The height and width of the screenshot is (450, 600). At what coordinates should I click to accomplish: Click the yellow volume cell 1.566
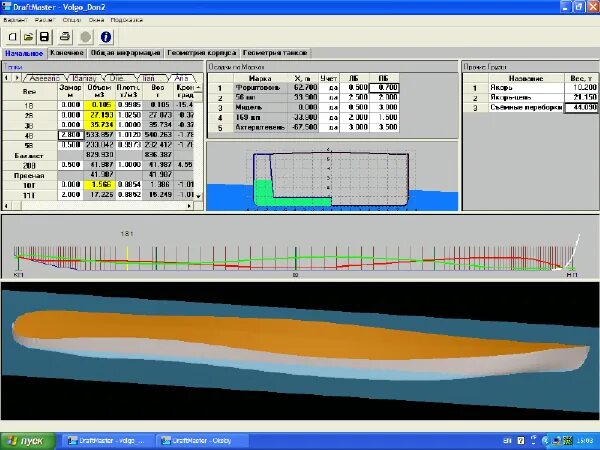click(x=99, y=184)
